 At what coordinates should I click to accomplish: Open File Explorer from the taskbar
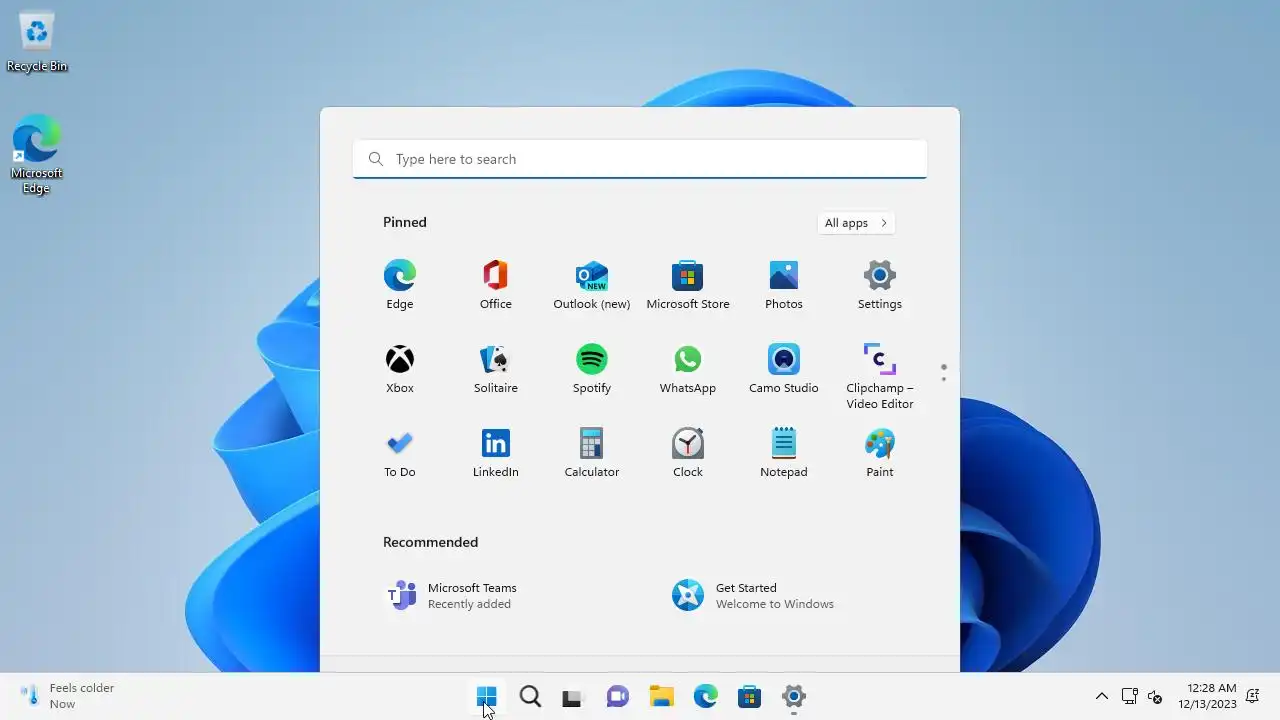[x=661, y=696]
